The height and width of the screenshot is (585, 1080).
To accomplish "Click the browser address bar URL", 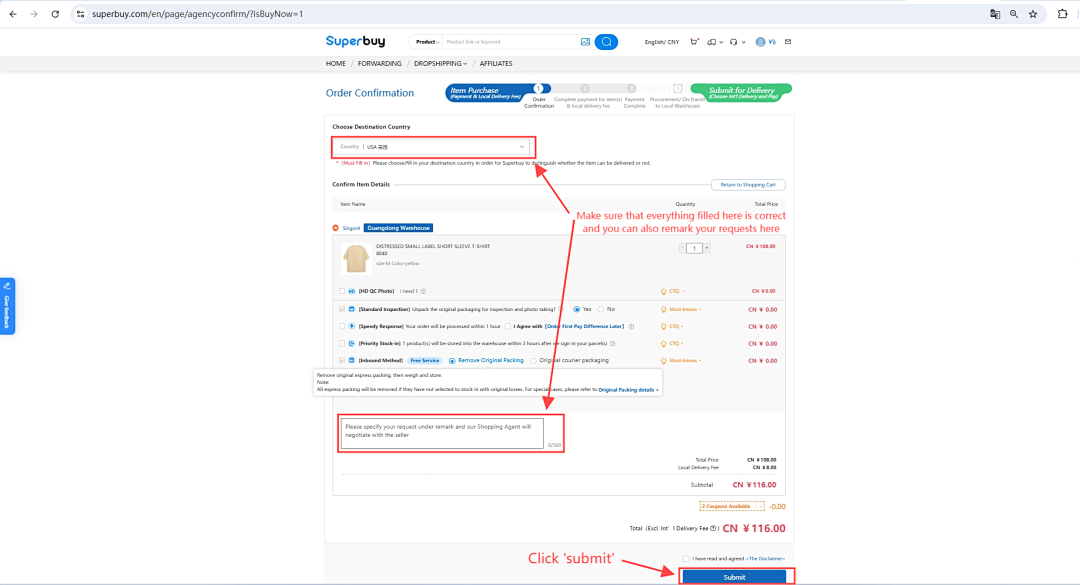I will pos(198,14).
